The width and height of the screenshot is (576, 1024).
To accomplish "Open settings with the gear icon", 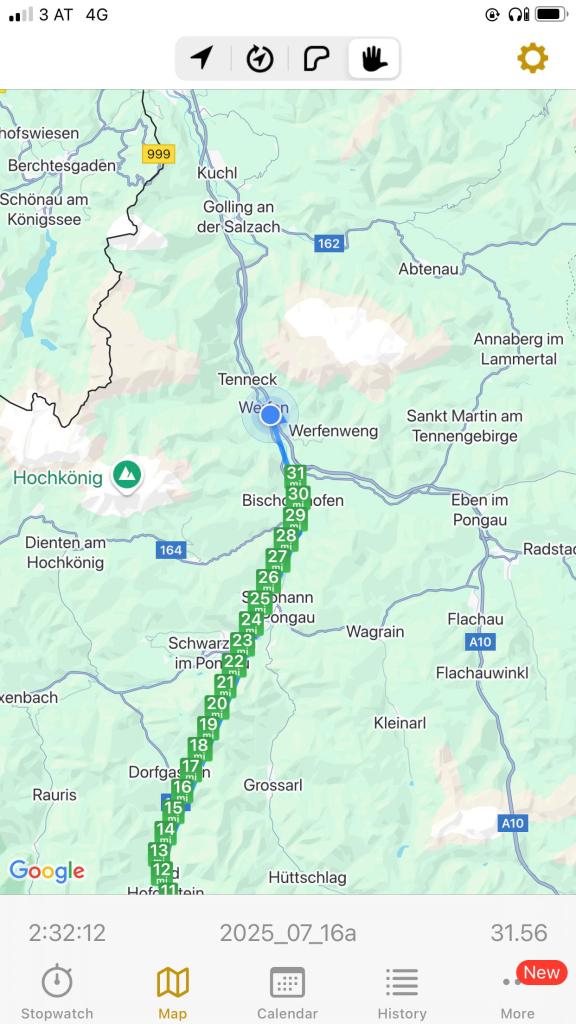I will [532, 59].
